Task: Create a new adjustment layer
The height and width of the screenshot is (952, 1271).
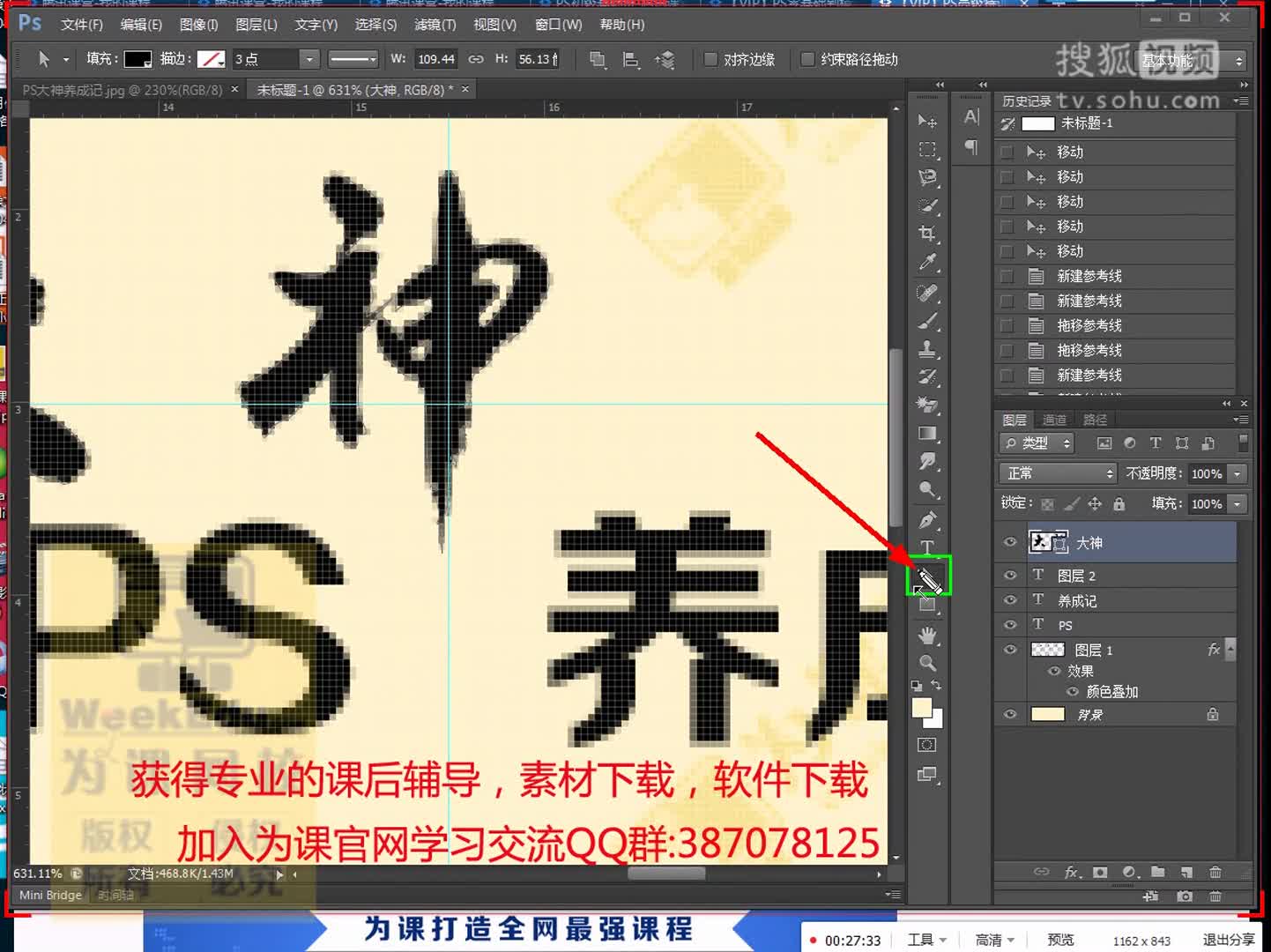Action: pyautogui.click(x=1129, y=872)
